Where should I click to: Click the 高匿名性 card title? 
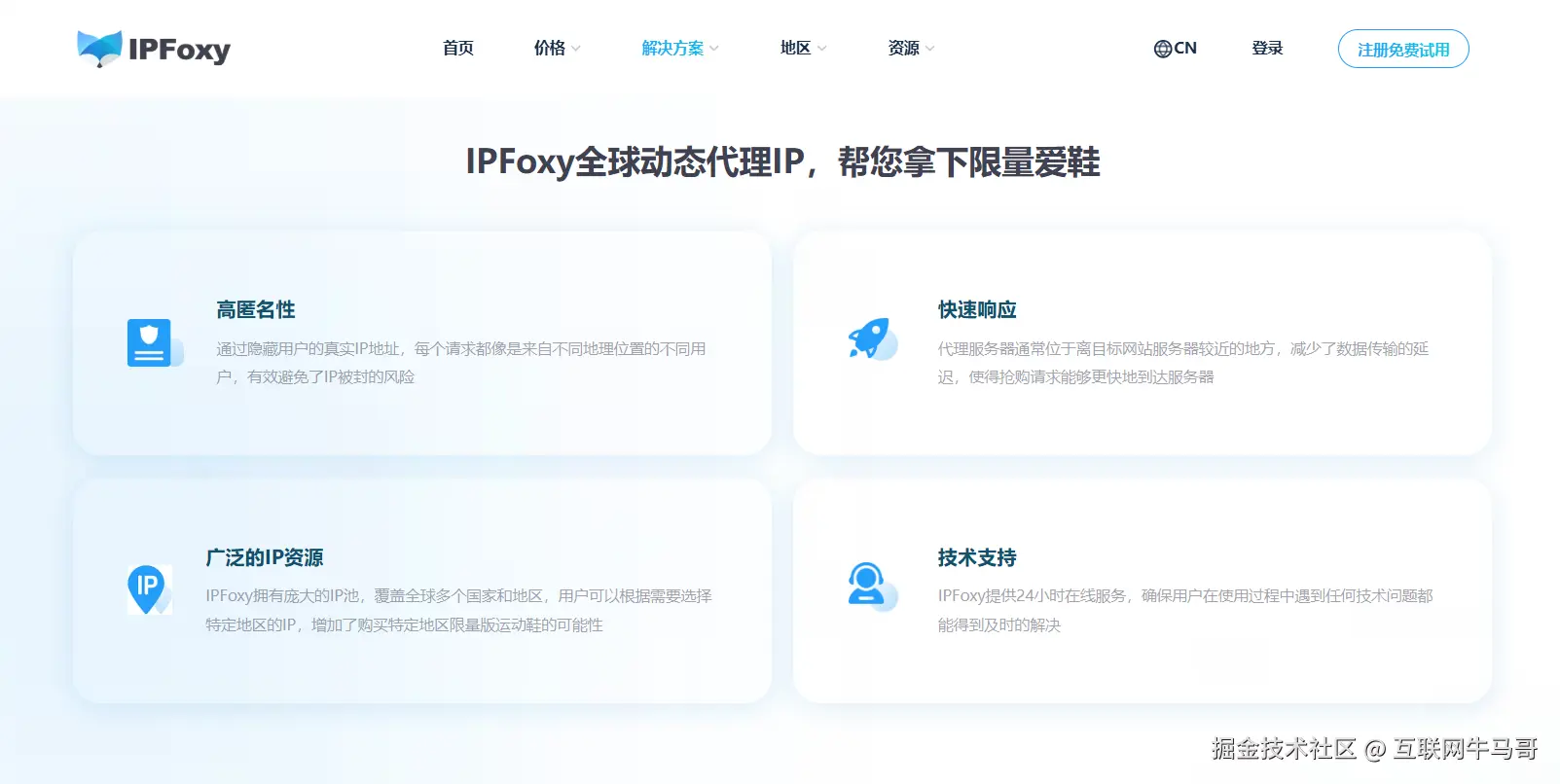pyautogui.click(x=256, y=309)
